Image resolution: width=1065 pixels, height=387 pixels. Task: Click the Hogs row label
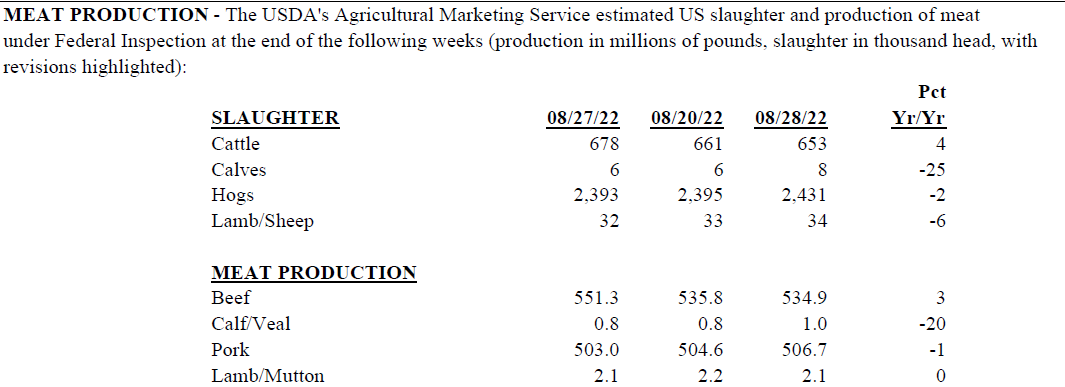point(233,196)
